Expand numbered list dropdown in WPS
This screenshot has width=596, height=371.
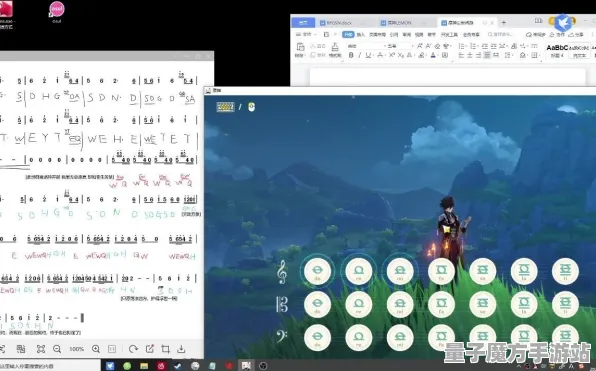pyautogui.click(x=478, y=46)
